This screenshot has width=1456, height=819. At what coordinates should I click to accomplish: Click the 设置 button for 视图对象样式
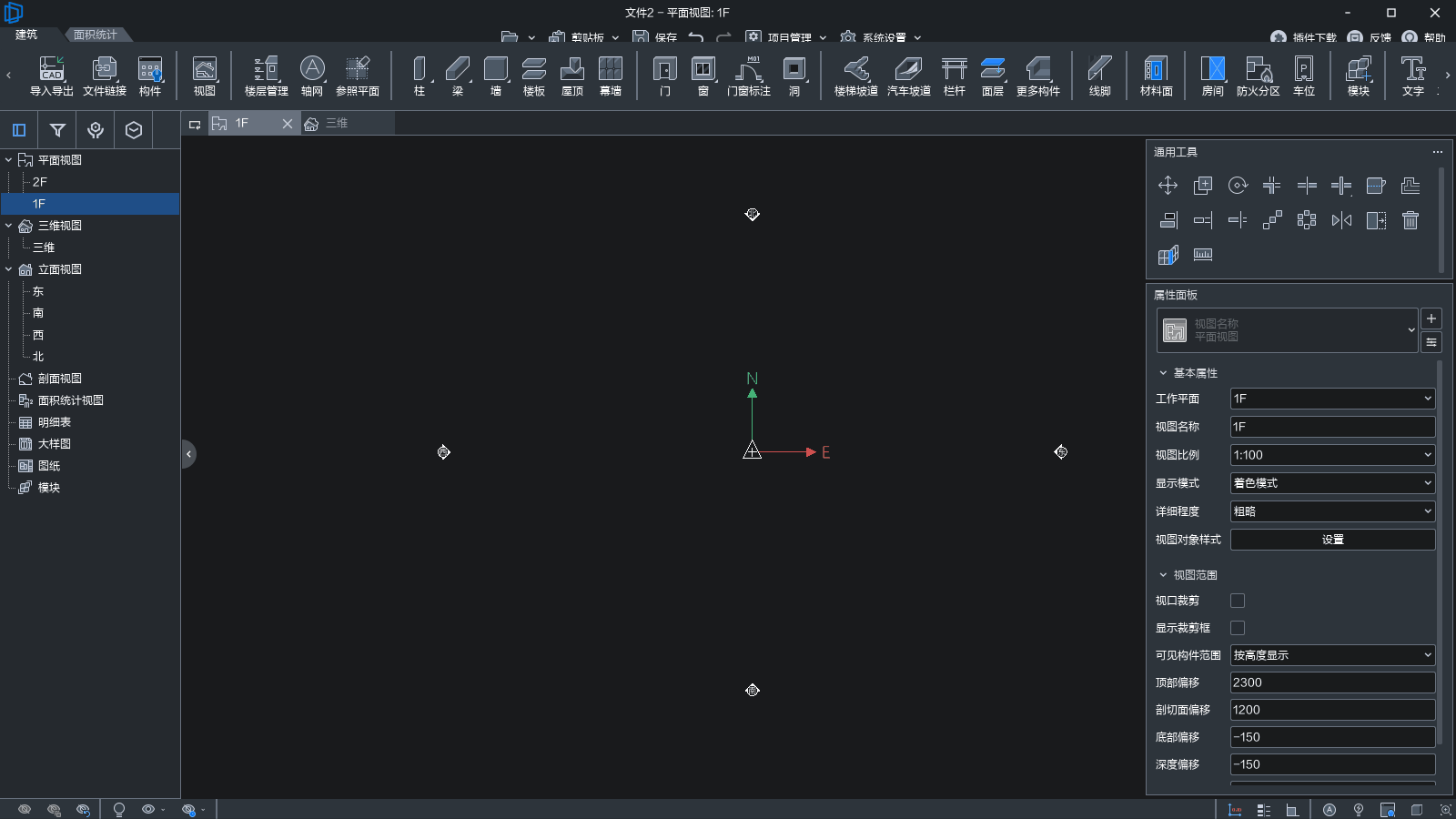coord(1332,540)
